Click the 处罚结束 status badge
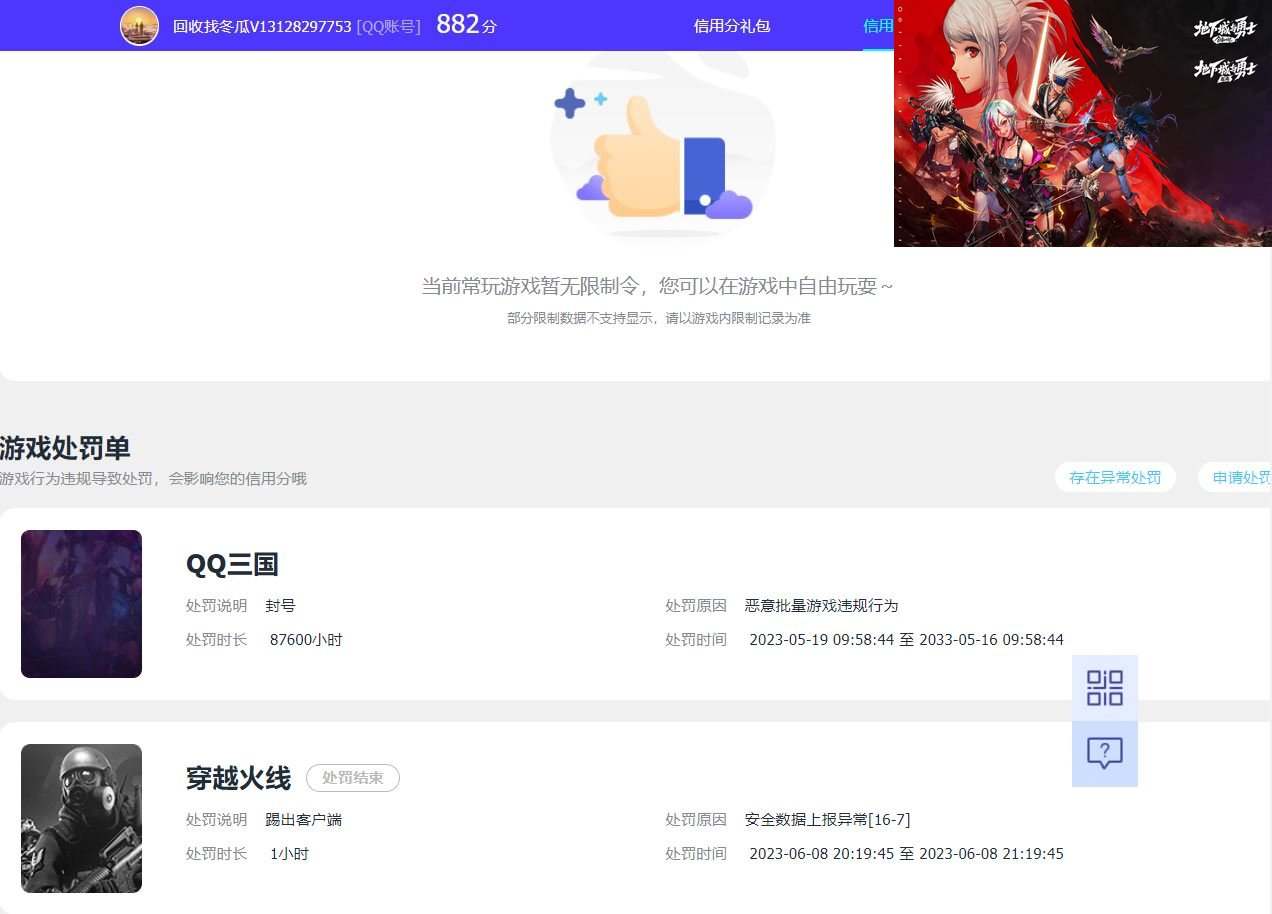Image resolution: width=1272 pixels, height=914 pixels. coord(353,778)
